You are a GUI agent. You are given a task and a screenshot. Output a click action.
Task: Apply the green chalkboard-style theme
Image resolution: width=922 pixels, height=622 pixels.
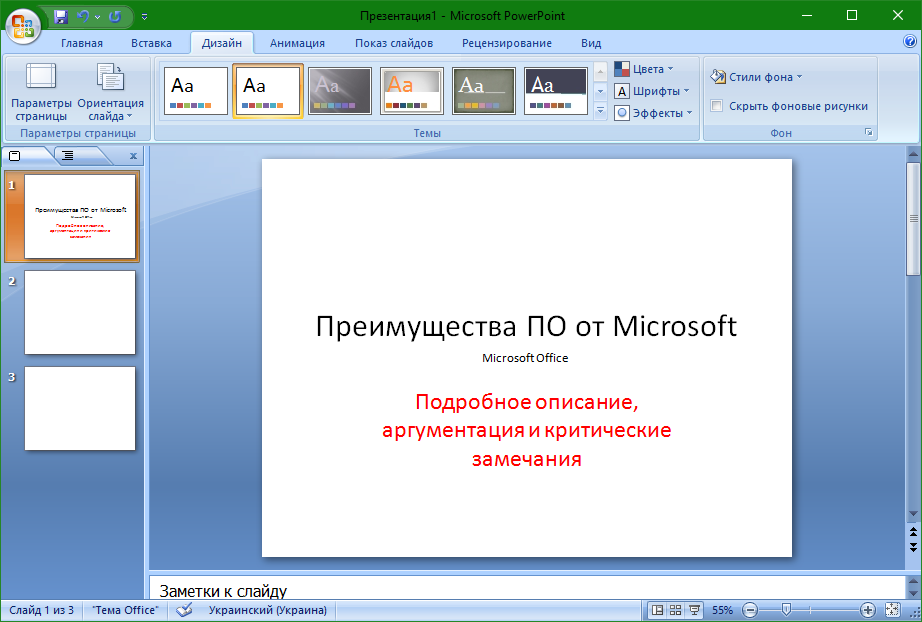(484, 91)
